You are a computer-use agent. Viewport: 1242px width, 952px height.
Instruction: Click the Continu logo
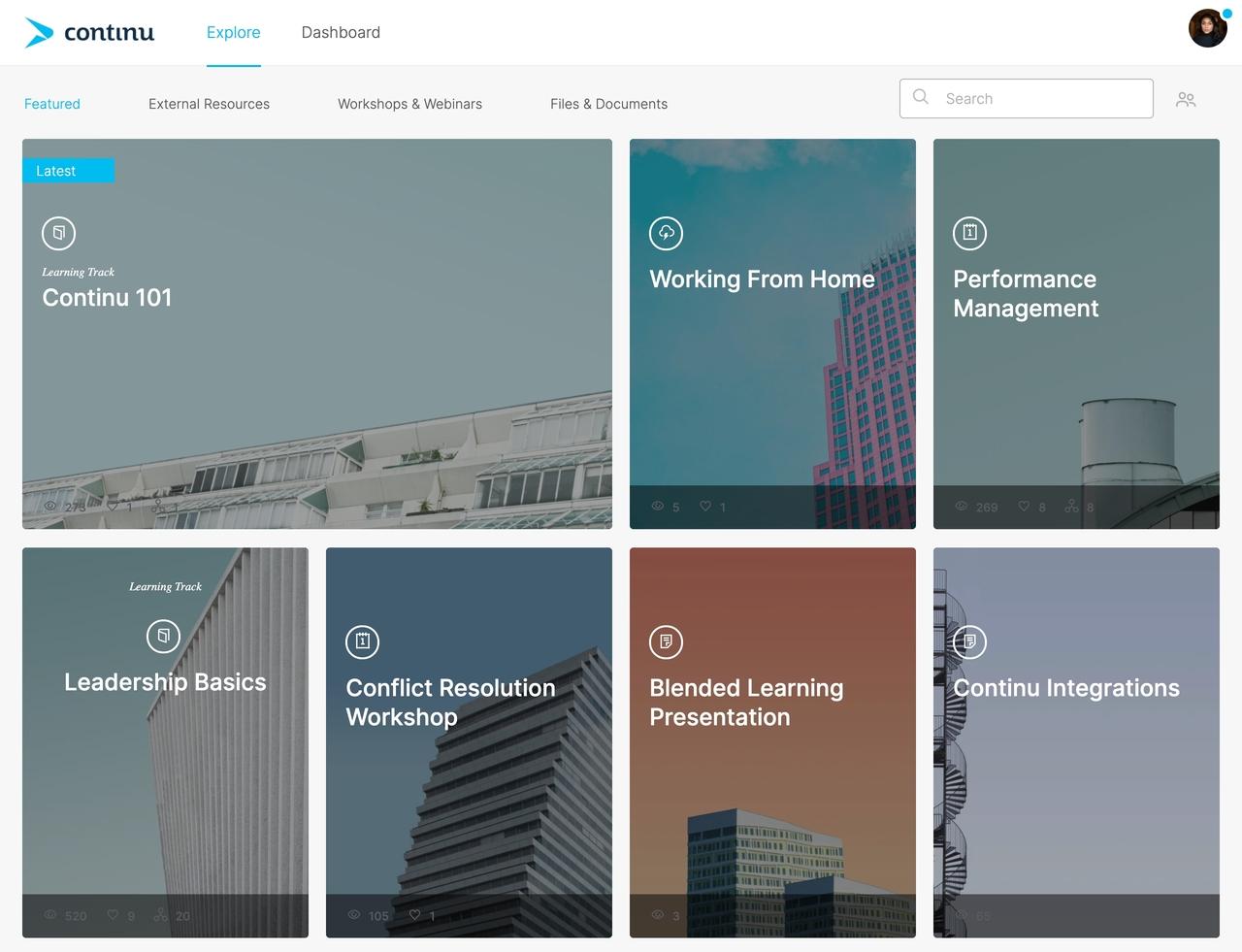[x=89, y=33]
